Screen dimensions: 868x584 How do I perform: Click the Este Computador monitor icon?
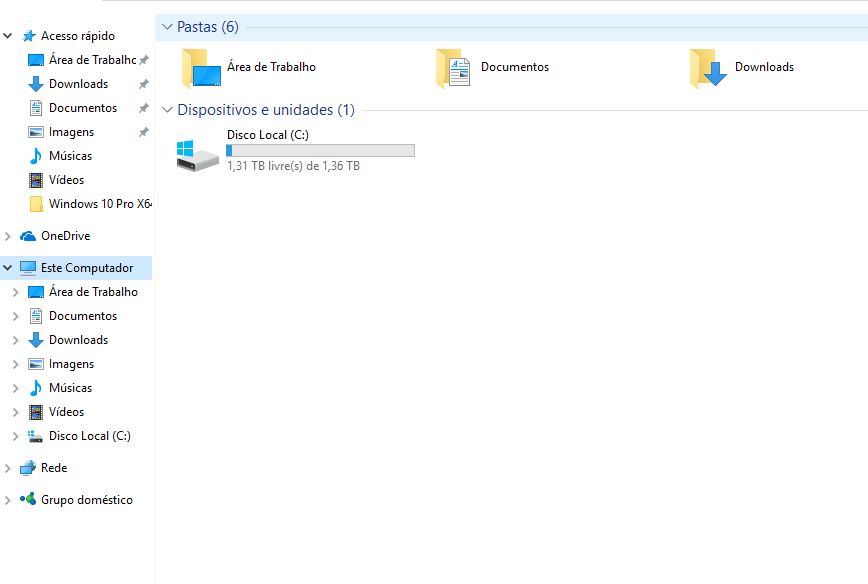[x=28, y=268]
